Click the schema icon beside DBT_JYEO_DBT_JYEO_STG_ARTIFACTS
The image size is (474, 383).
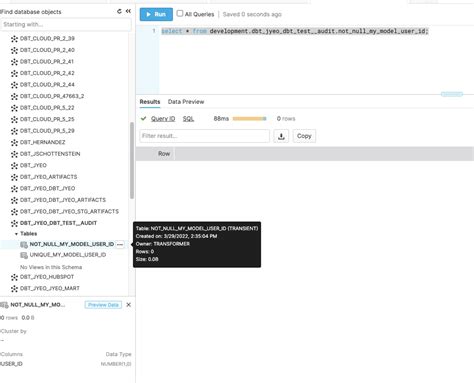(x=14, y=212)
